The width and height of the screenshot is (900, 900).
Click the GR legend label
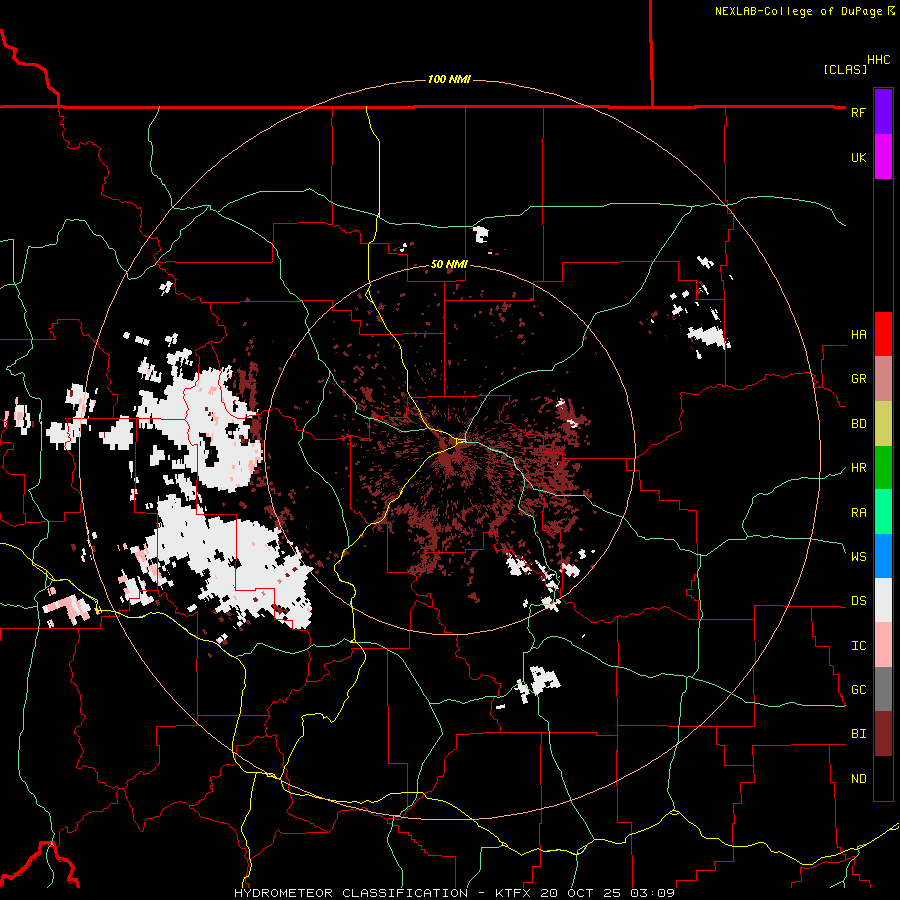point(858,379)
